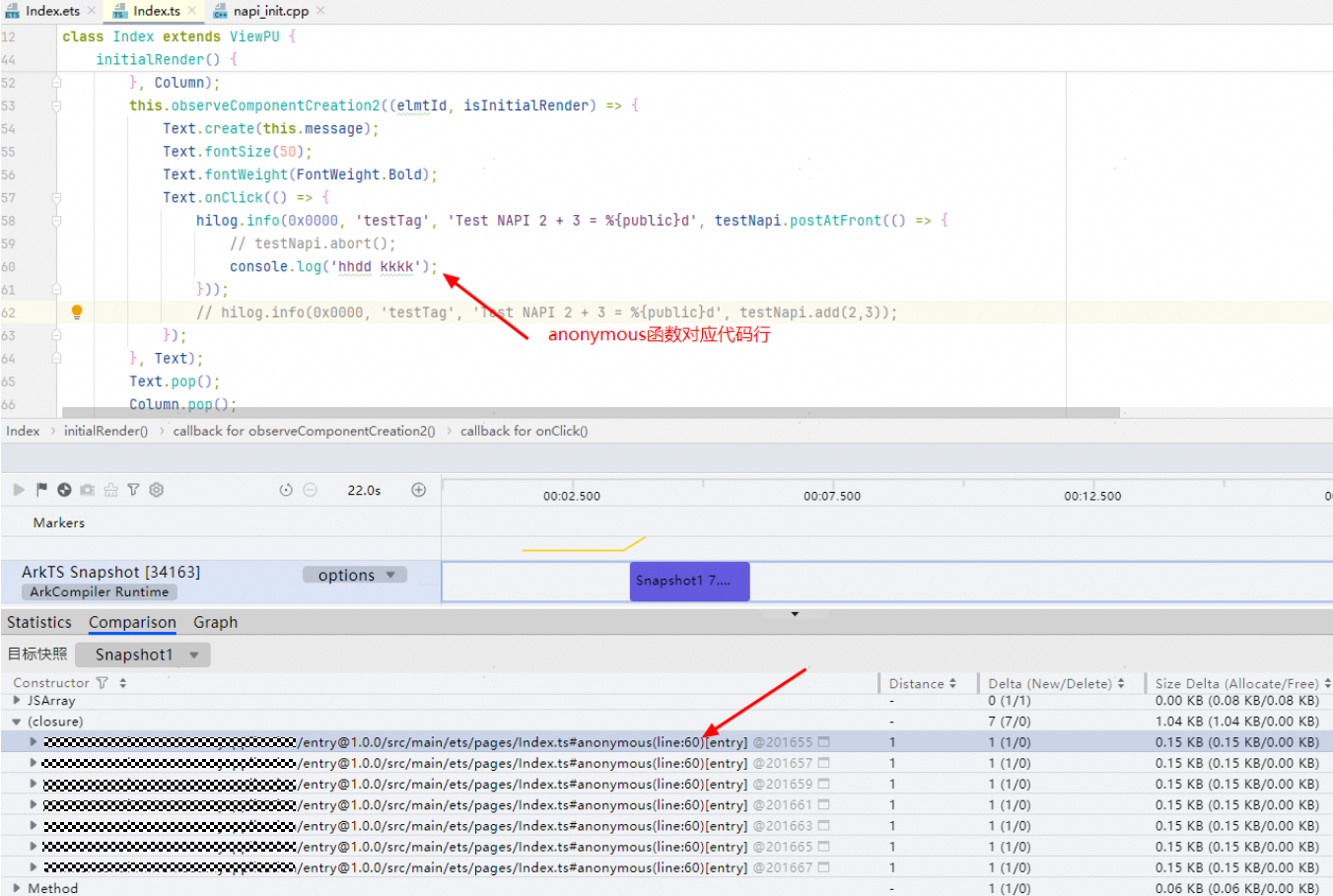The width and height of the screenshot is (1333, 896).
Task: Open the options dropdown
Action: point(355,575)
